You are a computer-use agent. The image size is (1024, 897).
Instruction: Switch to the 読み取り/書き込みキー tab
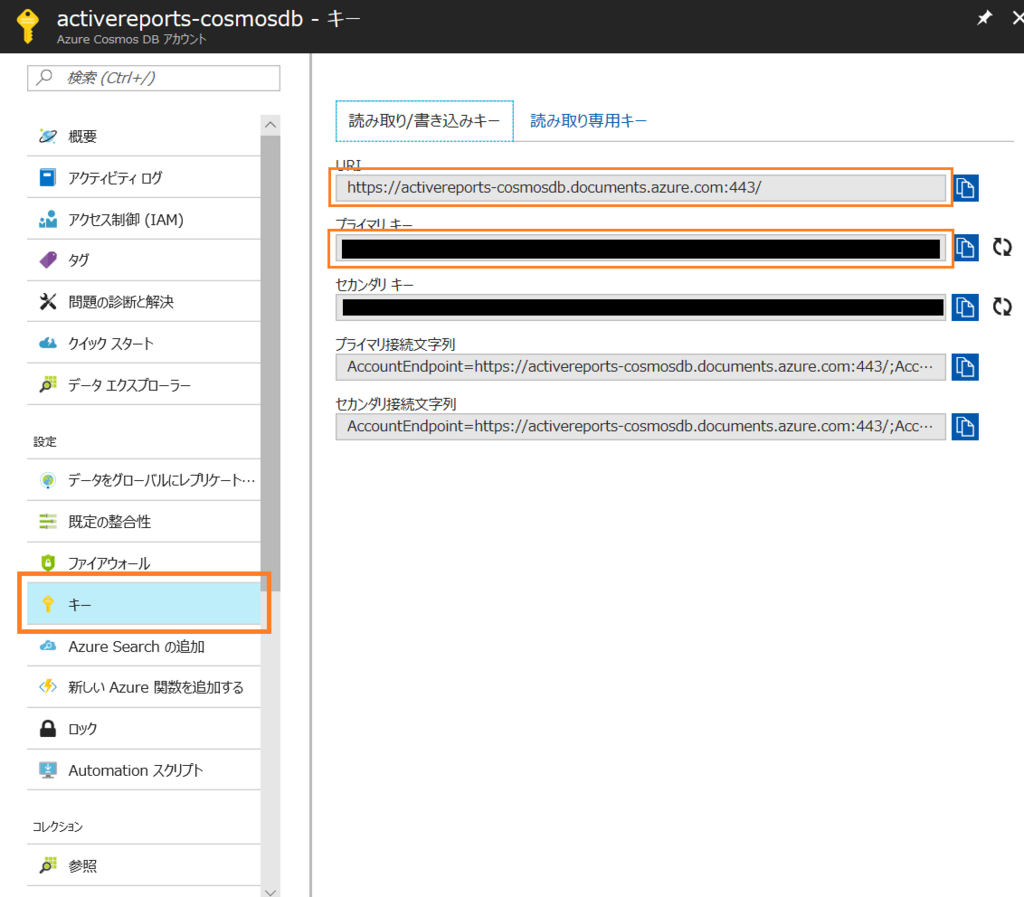424,121
